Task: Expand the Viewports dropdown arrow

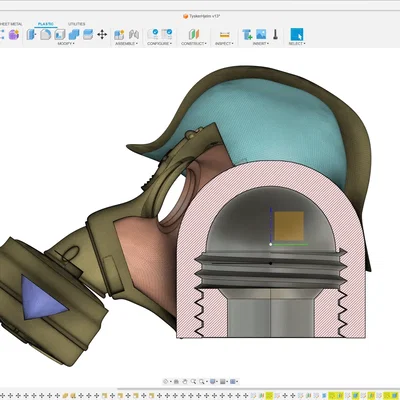Action: [x=237, y=382]
